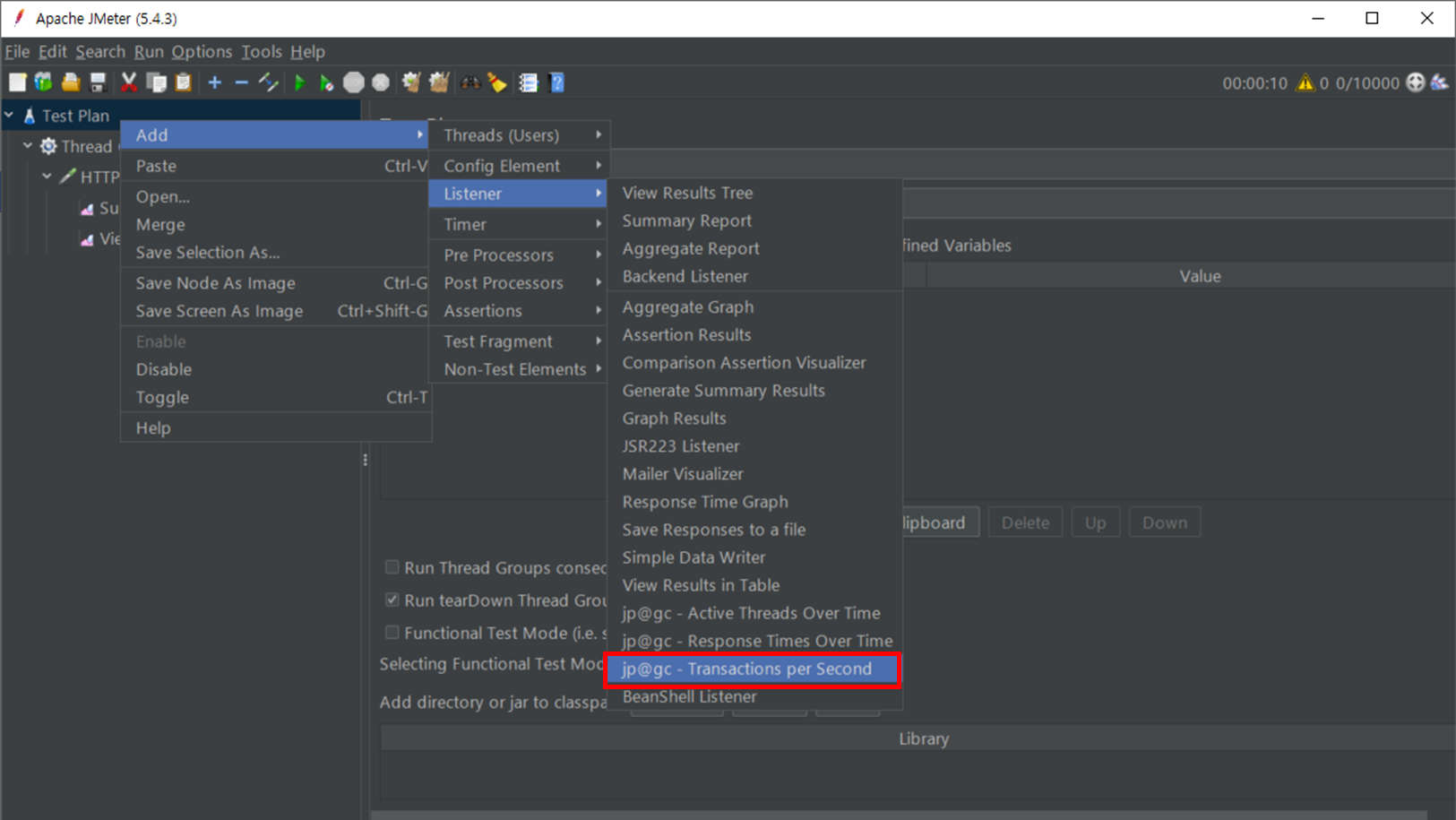
Task: Click the yellow warning triangle icon
Action: coord(1305,82)
